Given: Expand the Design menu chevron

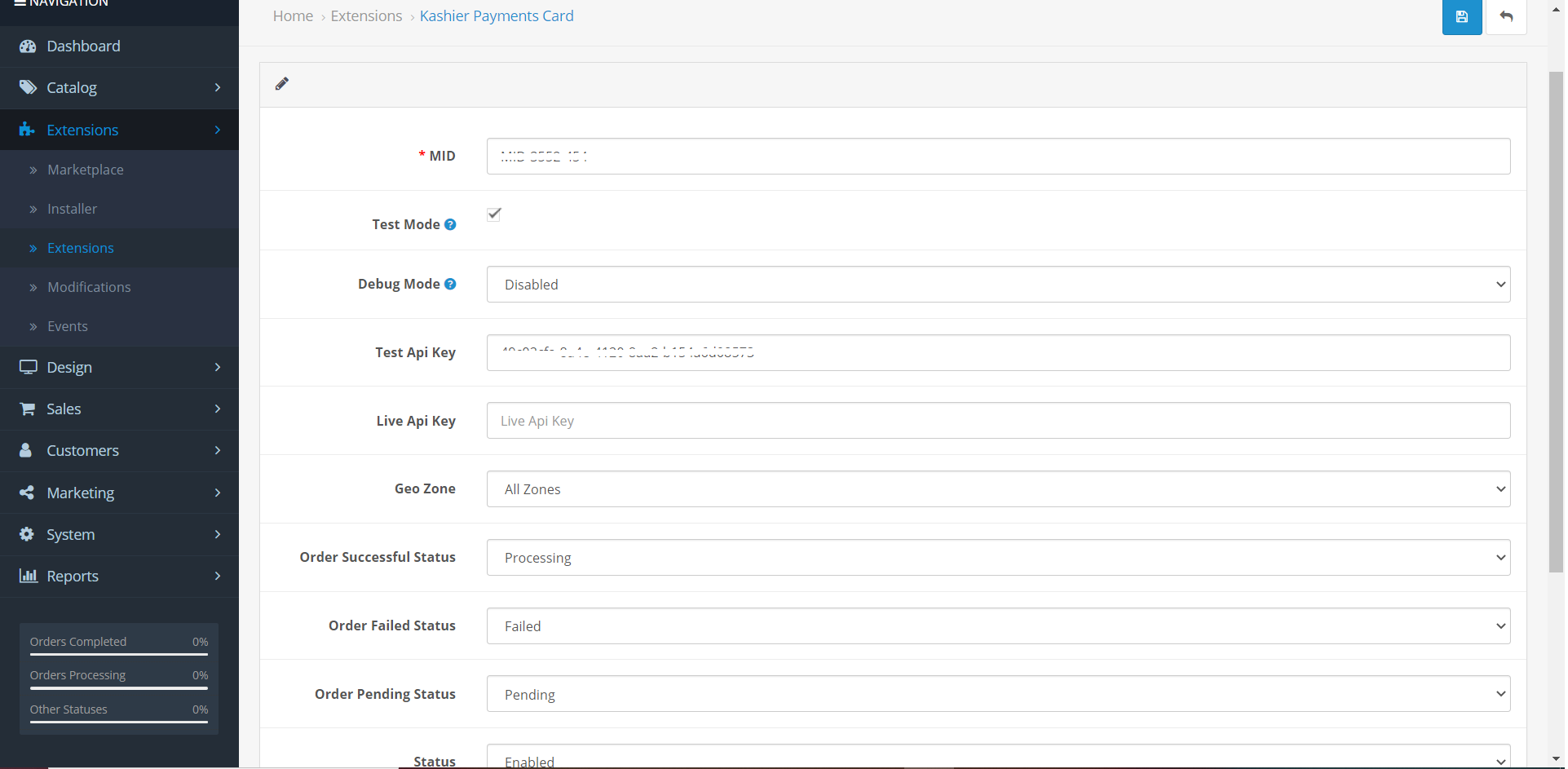Looking at the screenshot, I should (x=218, y=367).
